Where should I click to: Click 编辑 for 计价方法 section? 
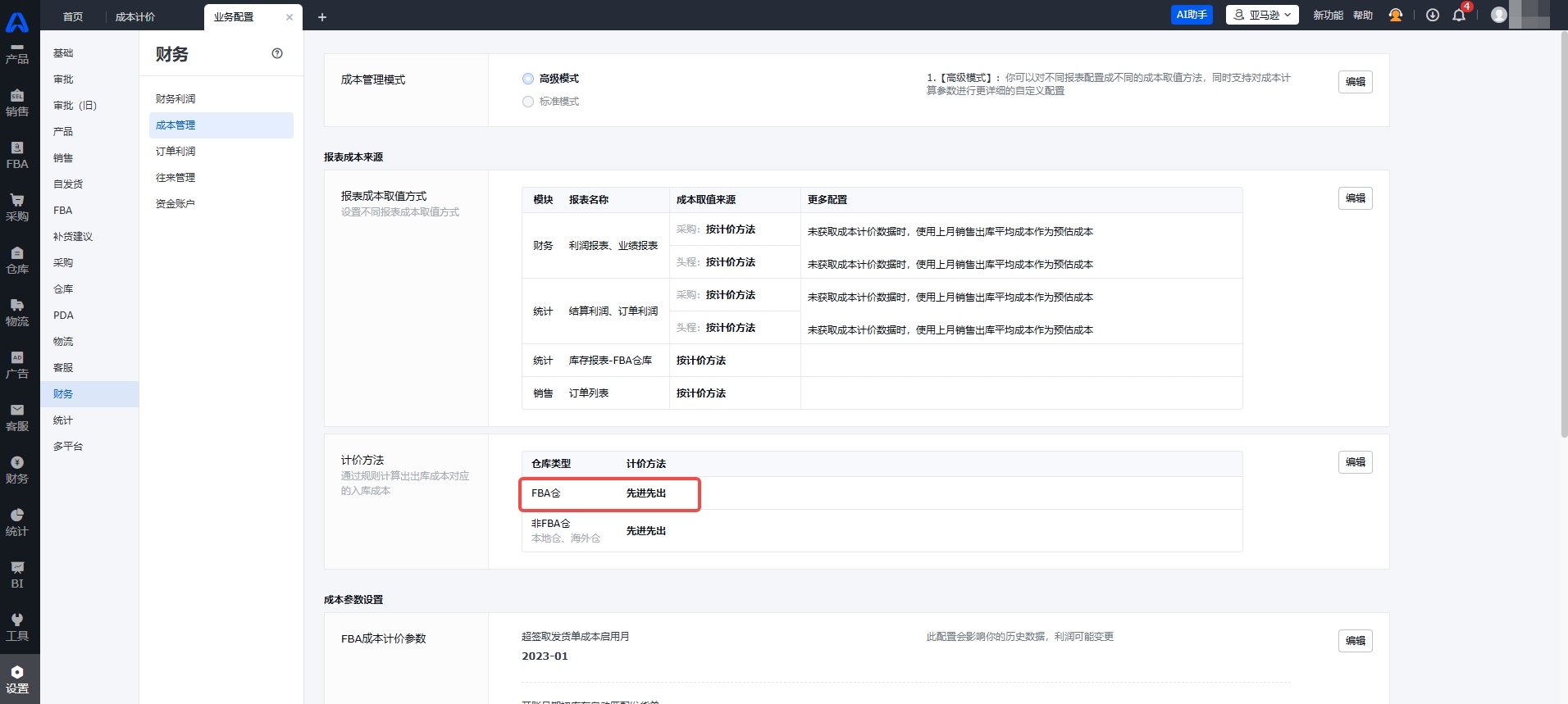(1355, 462)
